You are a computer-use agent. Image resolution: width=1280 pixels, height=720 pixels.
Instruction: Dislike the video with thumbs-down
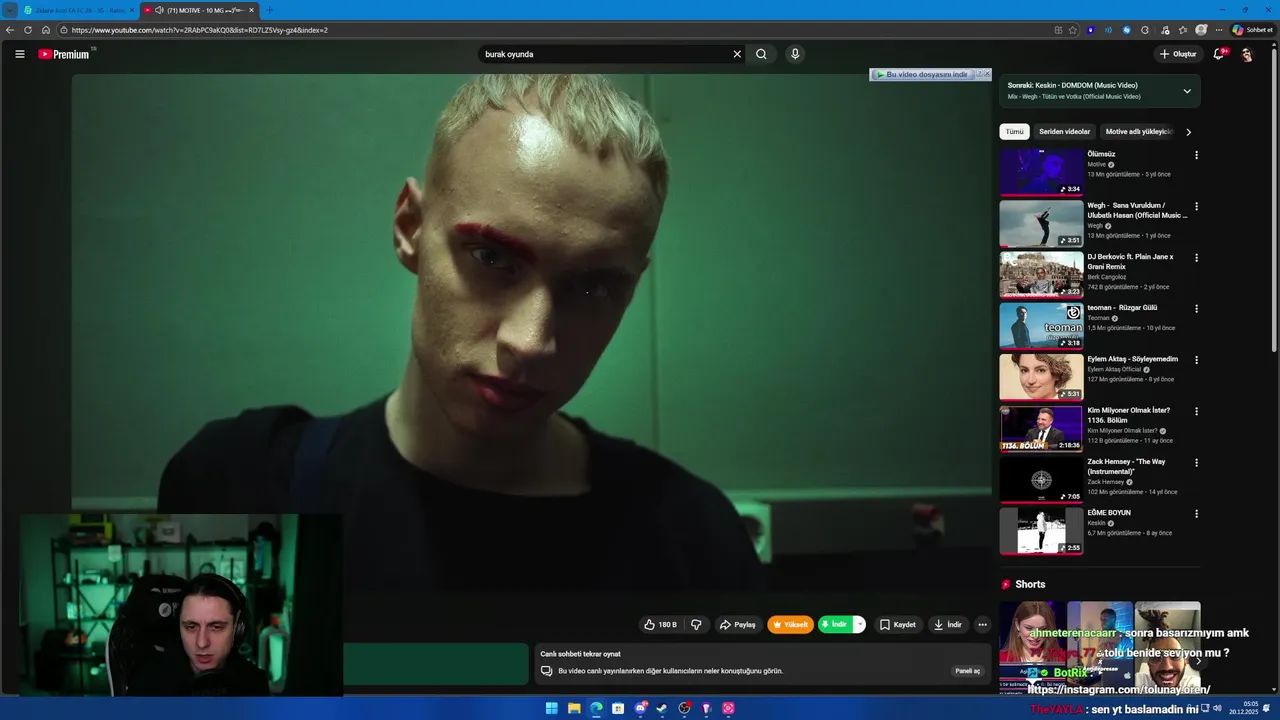[x=696, y=624]
